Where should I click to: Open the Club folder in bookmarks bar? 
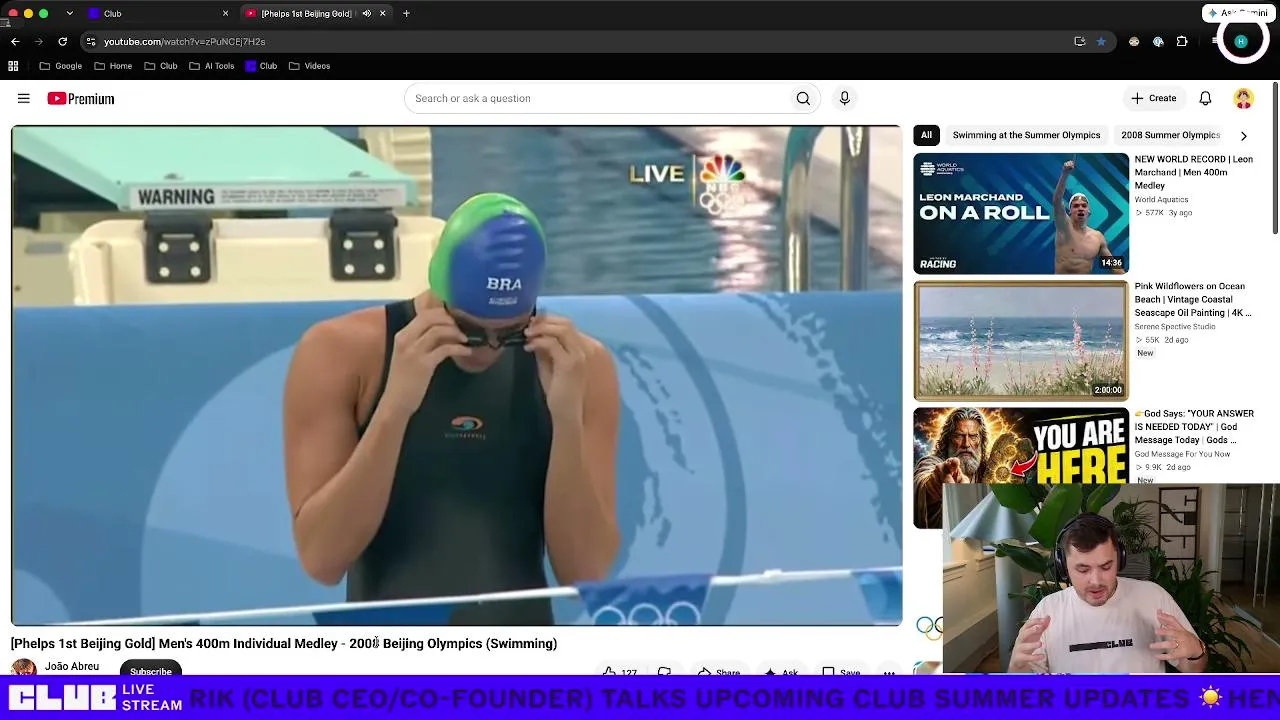[x=161, y=66]
